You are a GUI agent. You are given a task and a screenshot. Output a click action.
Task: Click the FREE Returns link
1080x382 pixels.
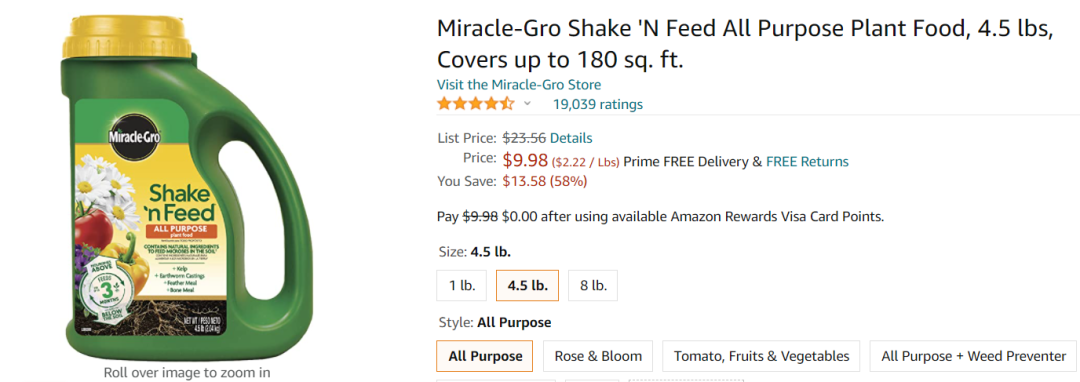807,162
